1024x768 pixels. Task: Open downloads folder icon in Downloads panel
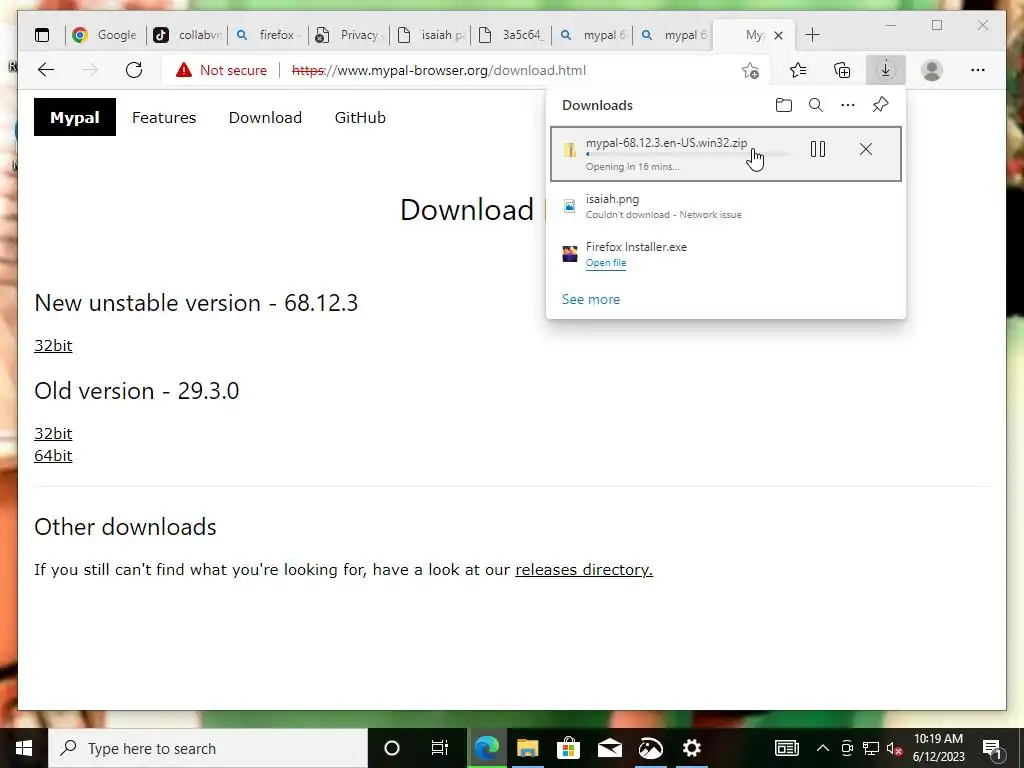[x=784, y=105]
